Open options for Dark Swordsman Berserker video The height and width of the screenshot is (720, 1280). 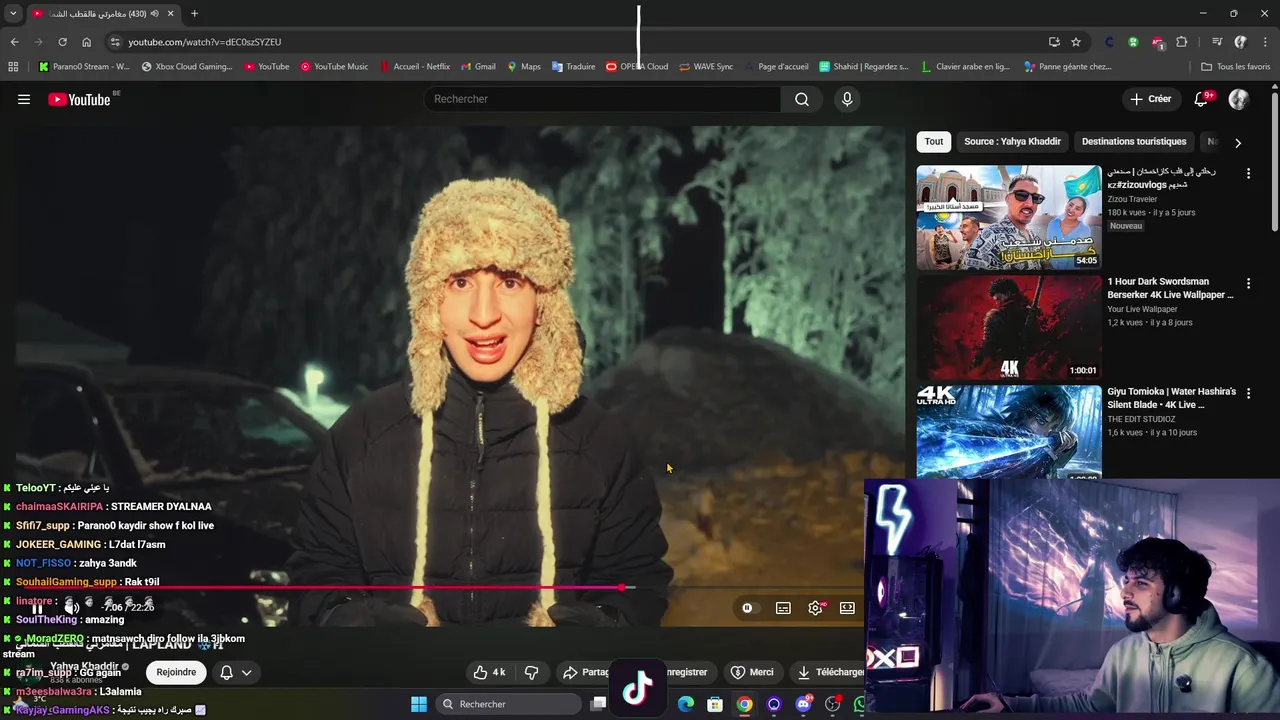1248,284
